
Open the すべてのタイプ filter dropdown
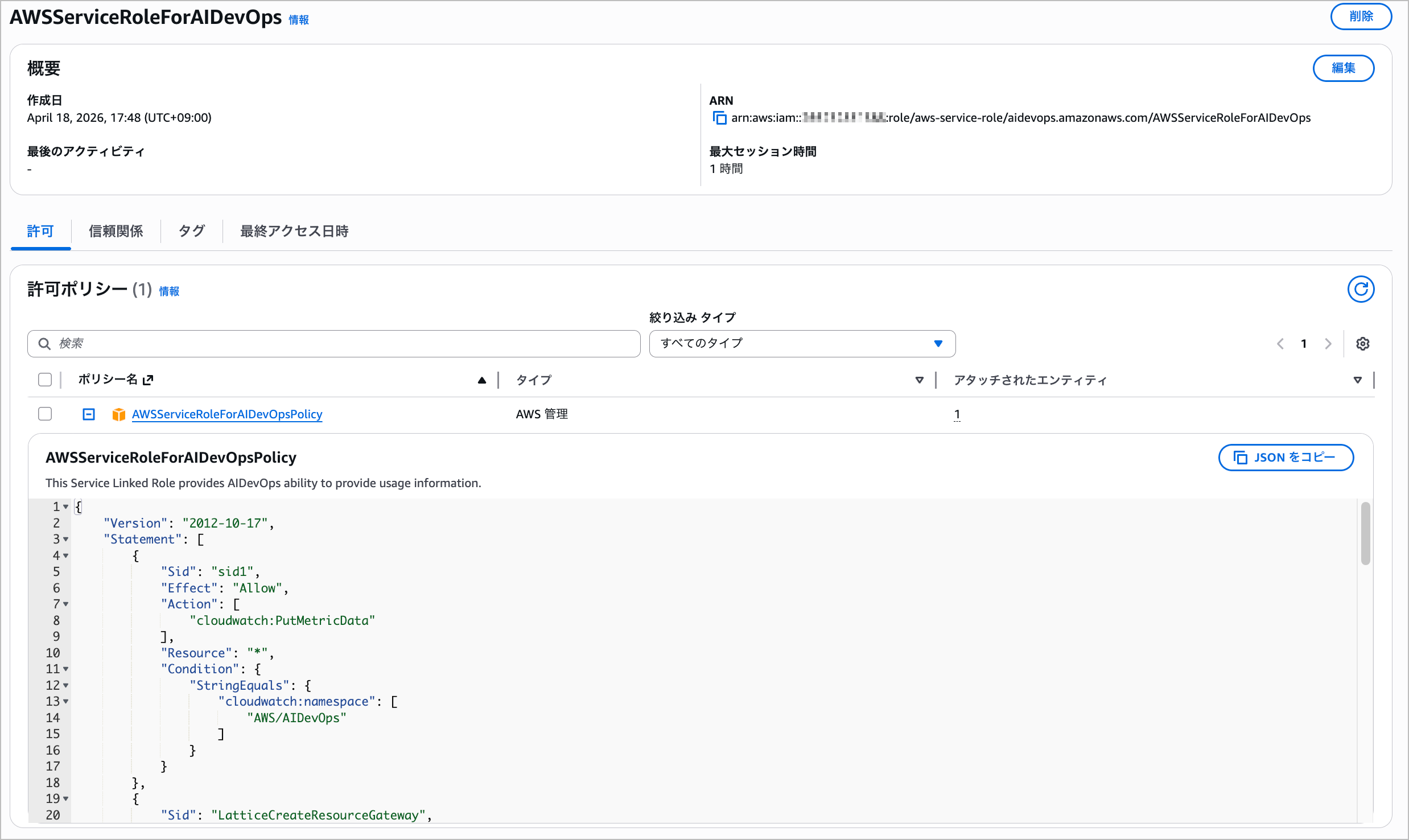pos(802,344)
